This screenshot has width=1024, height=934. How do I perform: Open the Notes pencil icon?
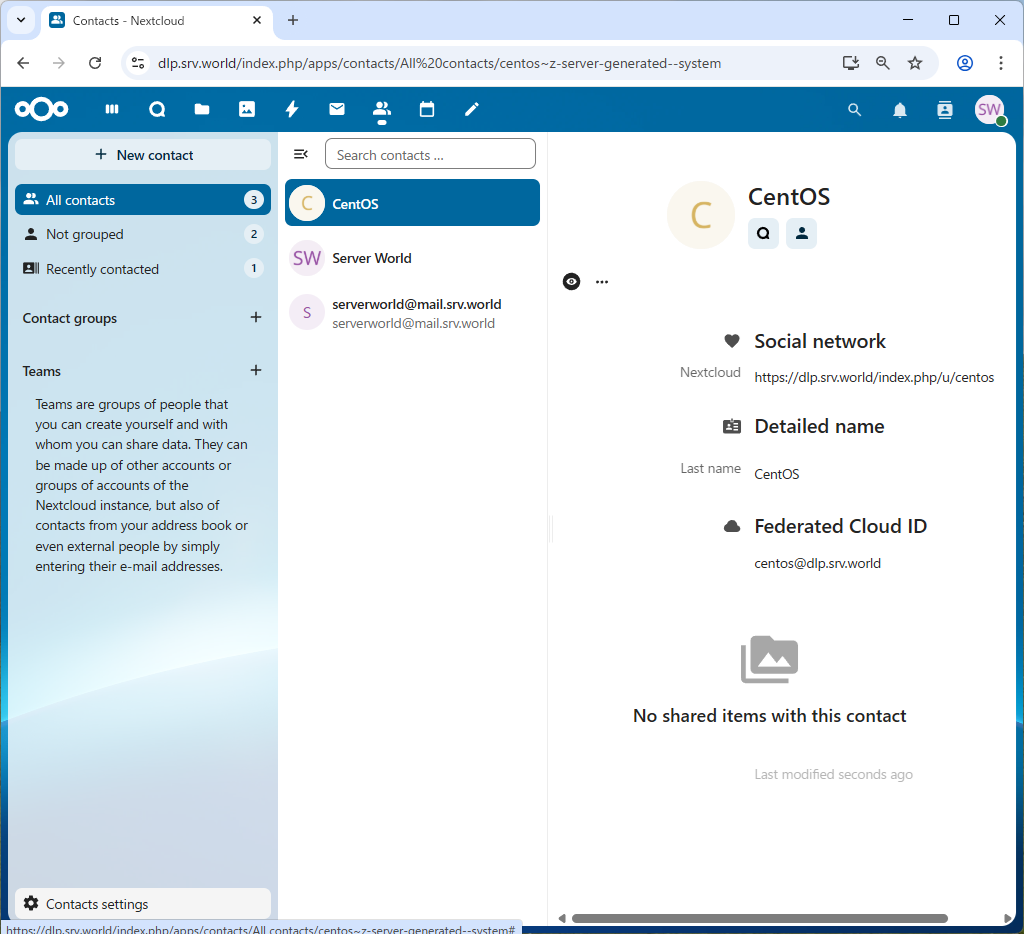tap(472, 109)
